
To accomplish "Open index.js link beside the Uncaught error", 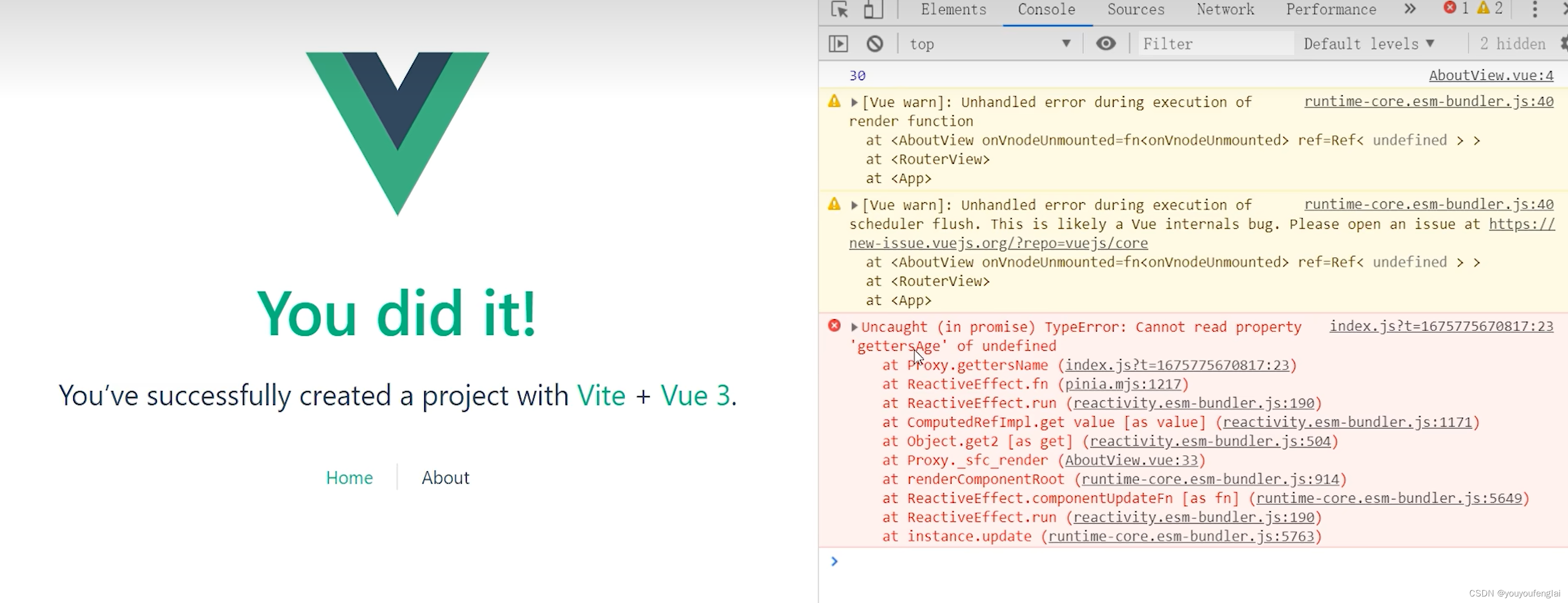I will point(1442,326).
